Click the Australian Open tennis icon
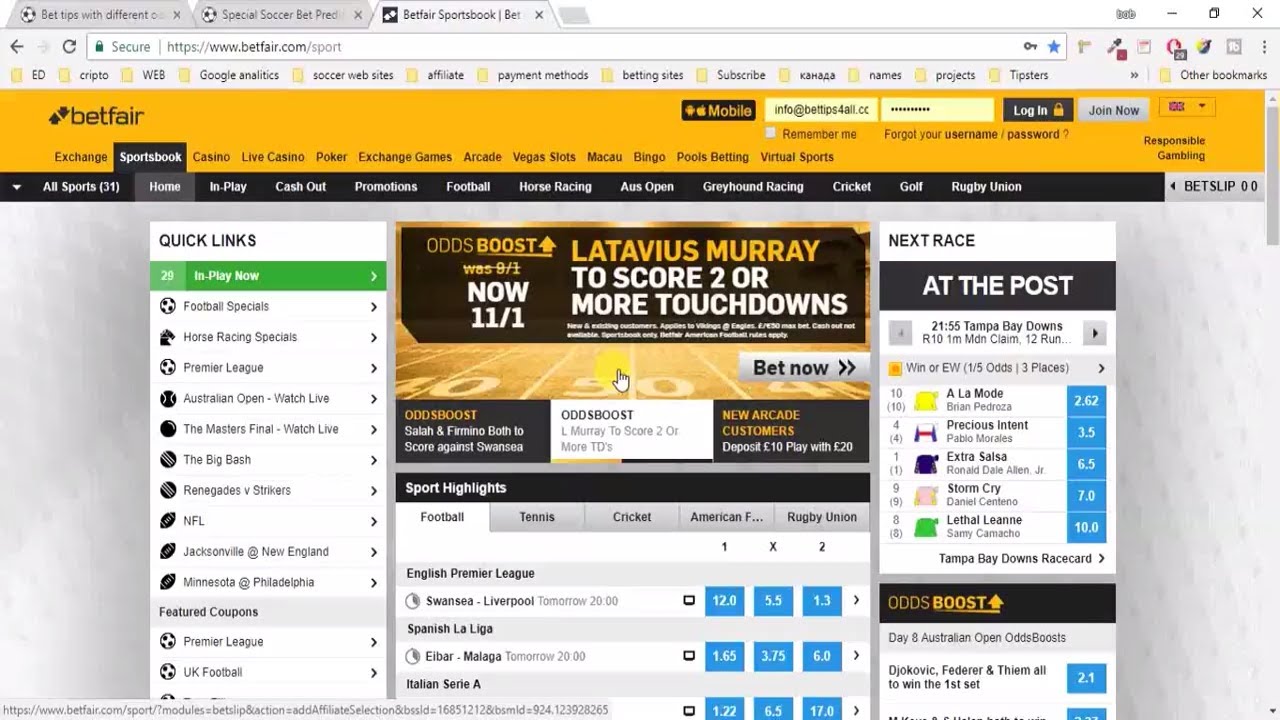This screenshot has height=720, width=1280. tap(168, 398)
